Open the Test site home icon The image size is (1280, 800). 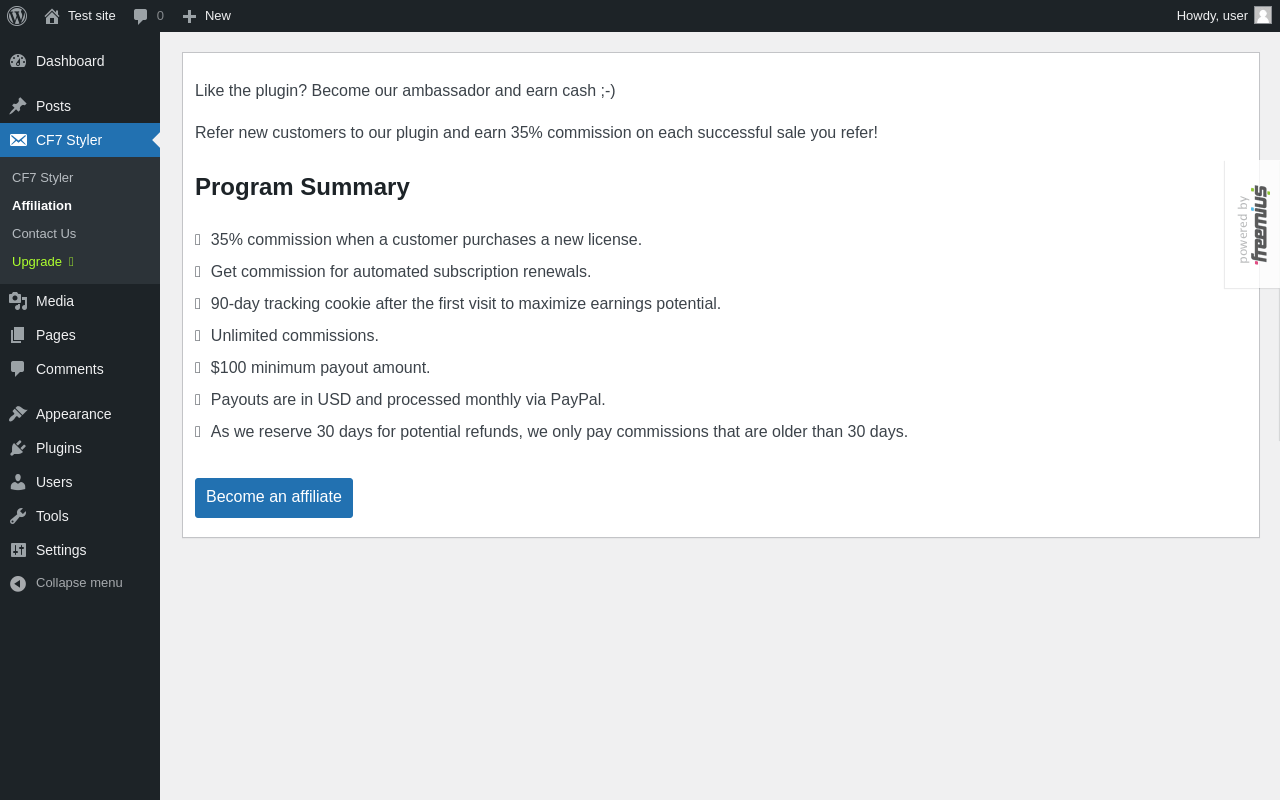tap(52, 16)
